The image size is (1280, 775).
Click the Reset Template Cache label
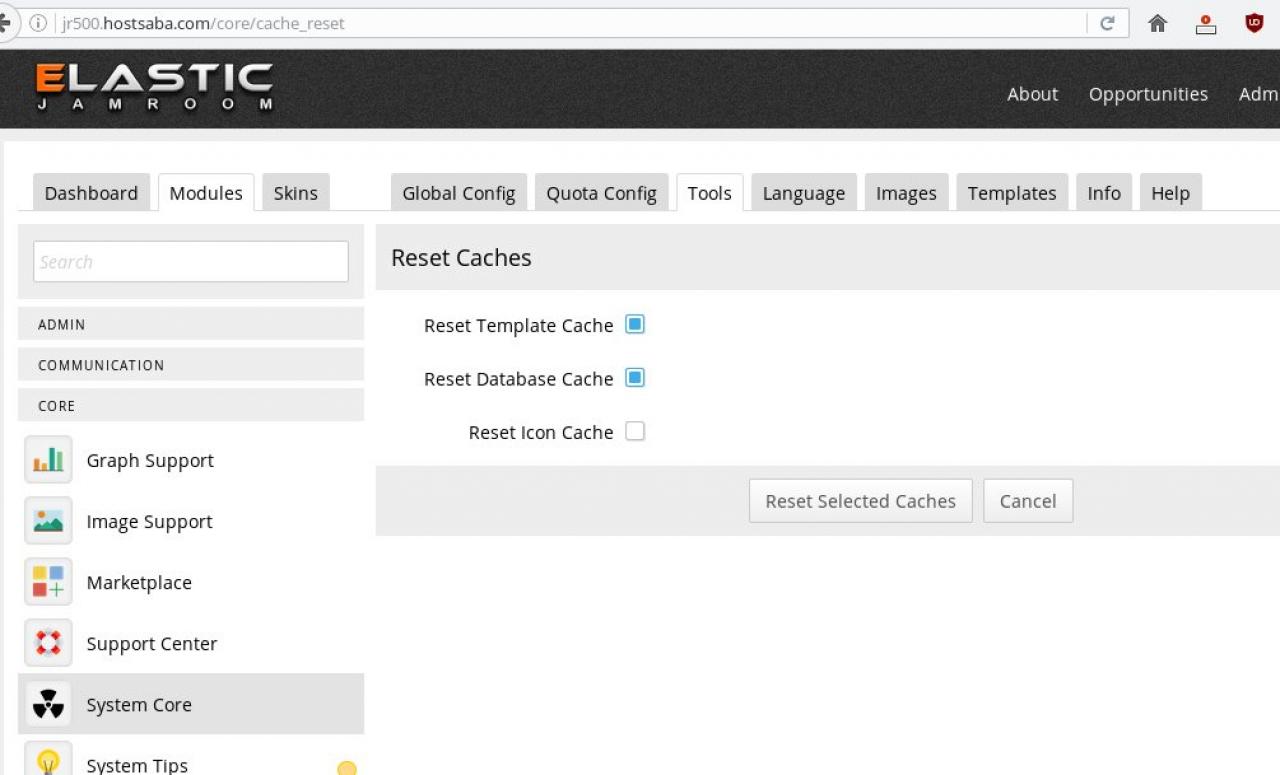[x=518, y=325]
